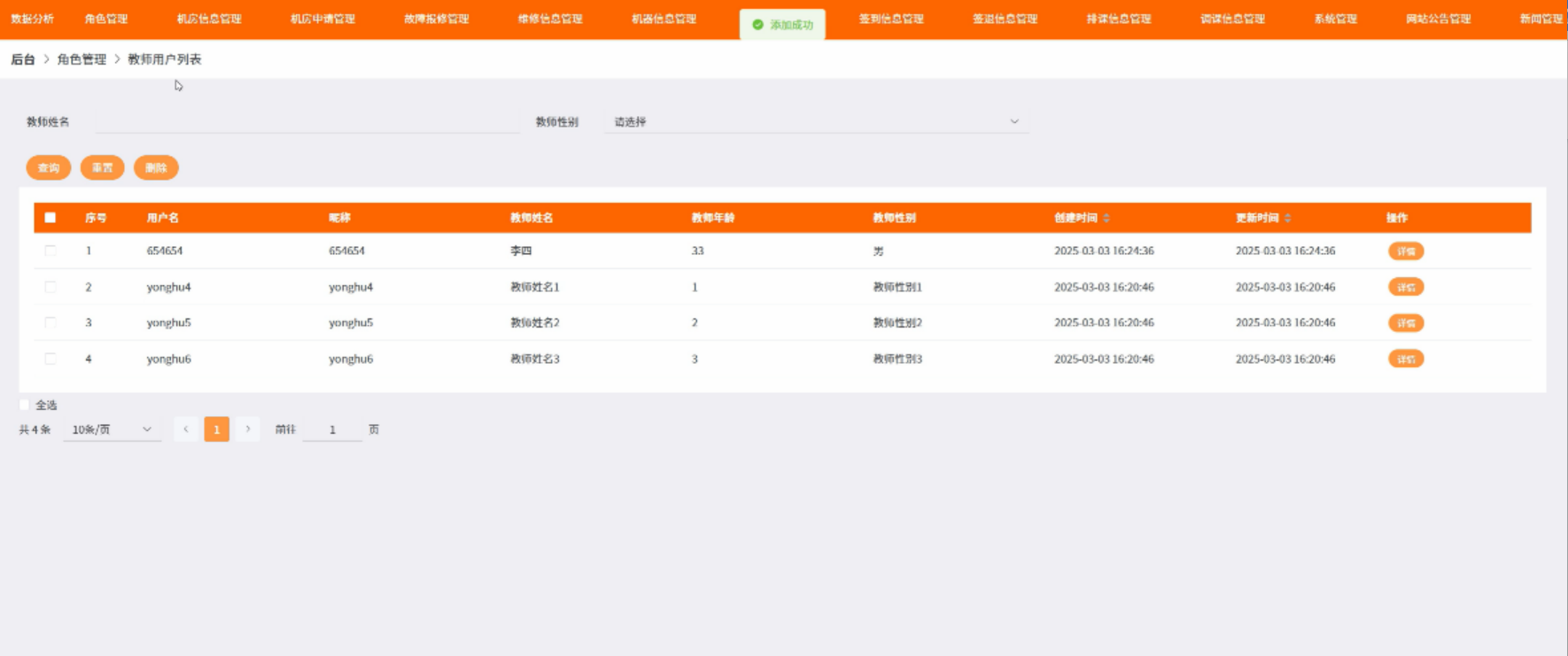Check row checkbox for yonghu6
This screenshot has height=656, width=1568.
pyautogui.click(x=50, y=359)
